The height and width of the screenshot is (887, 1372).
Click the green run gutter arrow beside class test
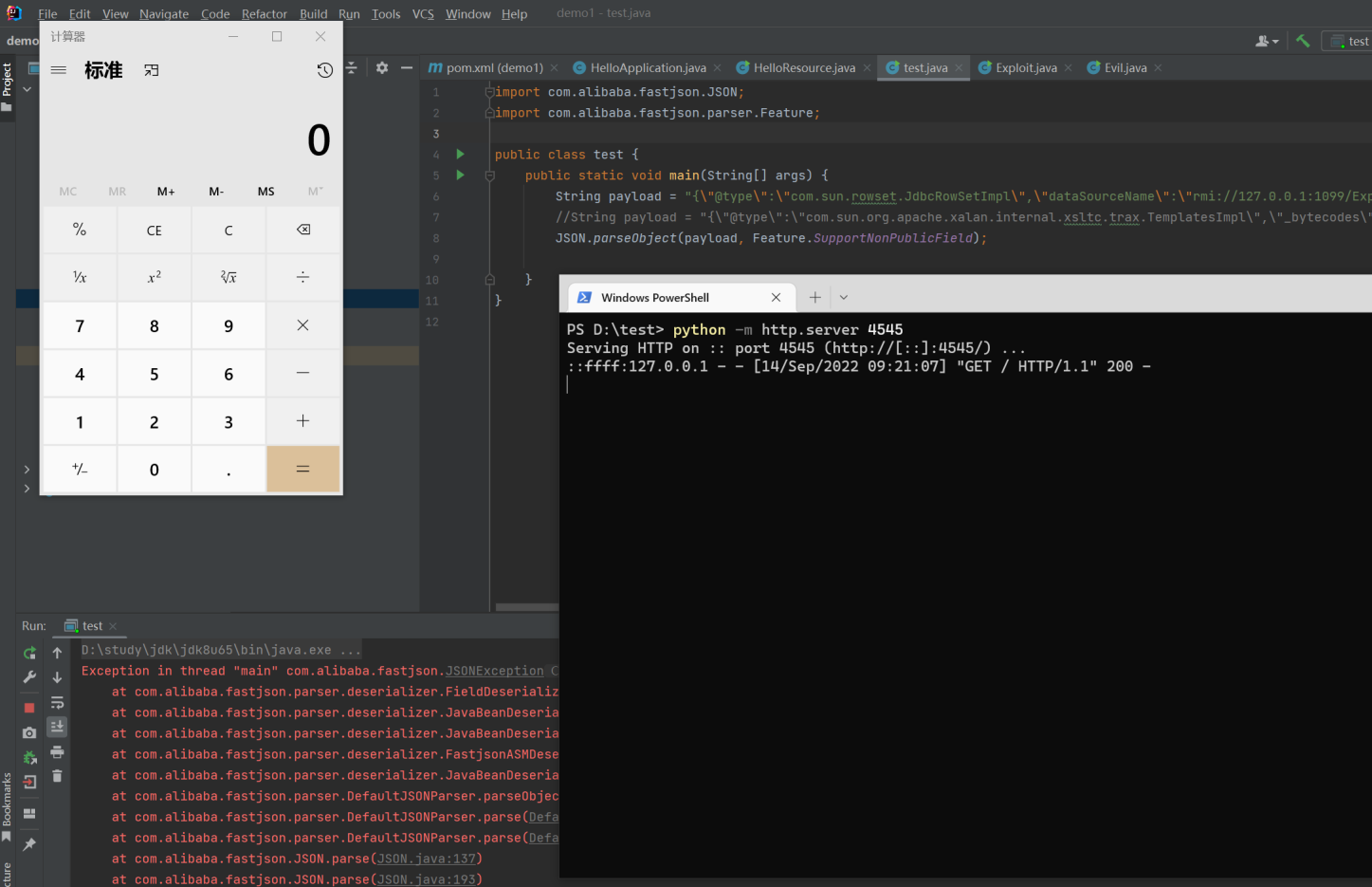pyautogui.click(x=460, y=154)
